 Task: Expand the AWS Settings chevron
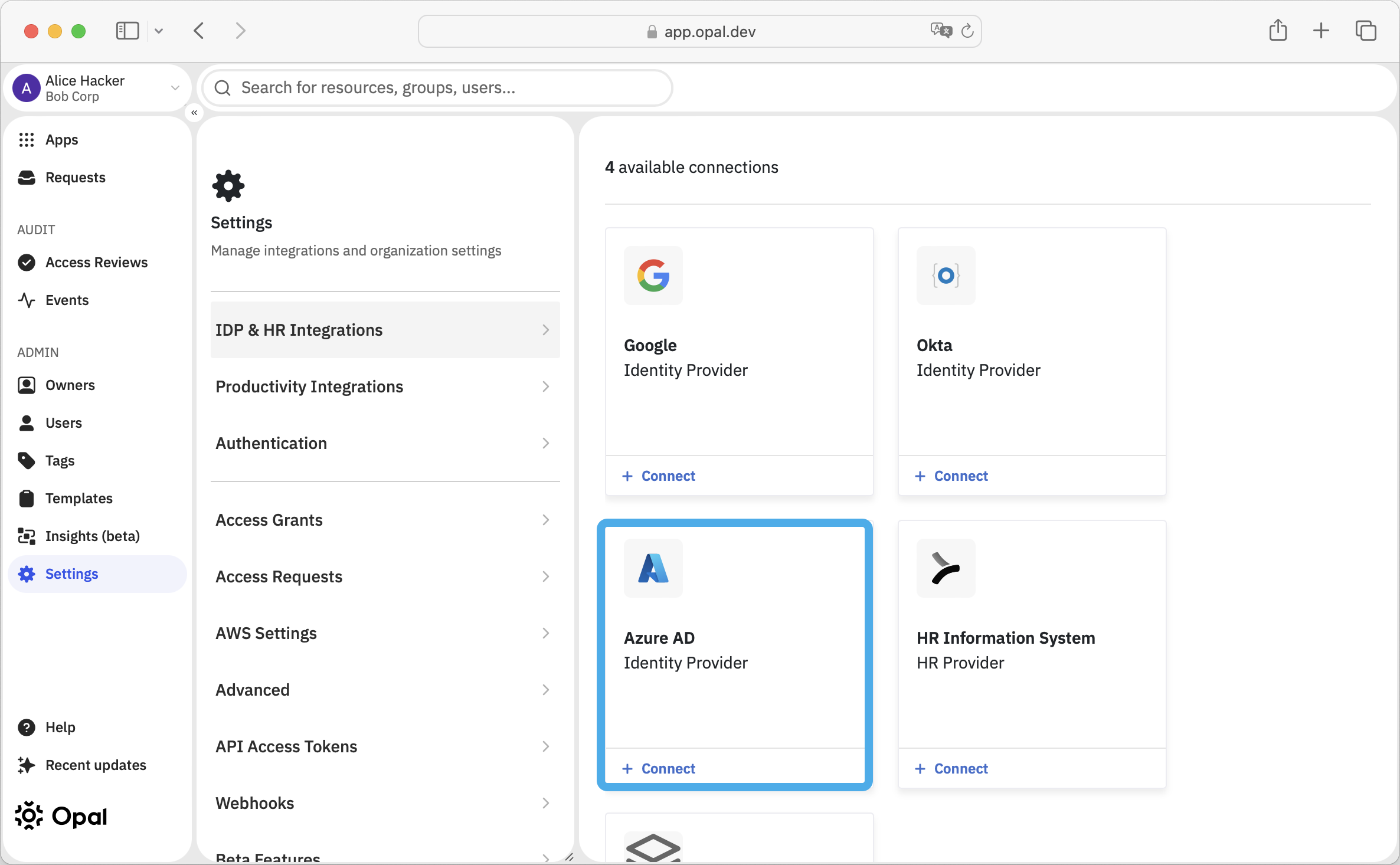click(x=546, y=633)
